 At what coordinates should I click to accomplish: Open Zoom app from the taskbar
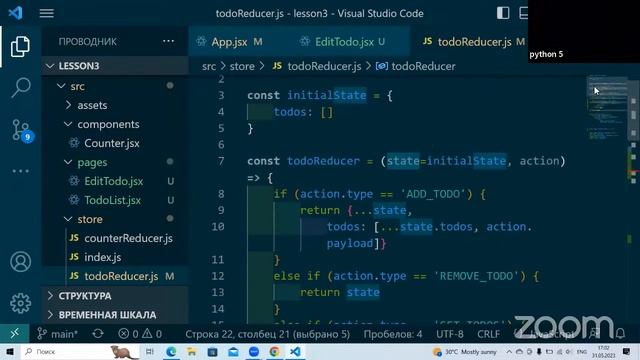(x=254, y=351)
